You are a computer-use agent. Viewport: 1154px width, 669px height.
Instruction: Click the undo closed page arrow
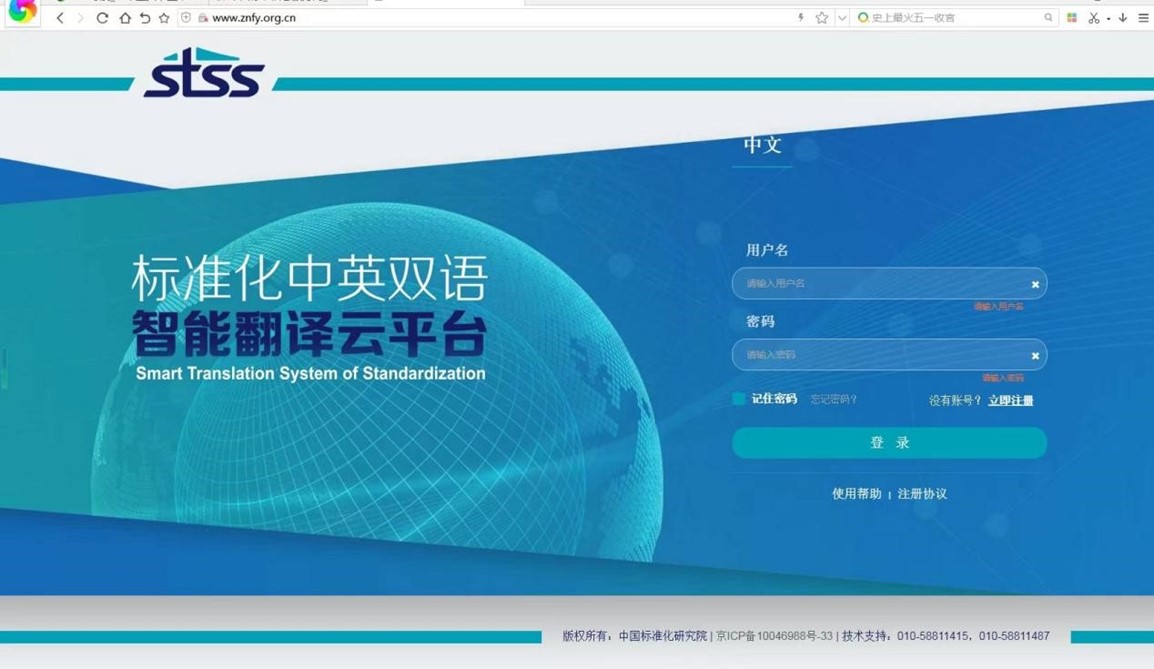tap(145, 18)
